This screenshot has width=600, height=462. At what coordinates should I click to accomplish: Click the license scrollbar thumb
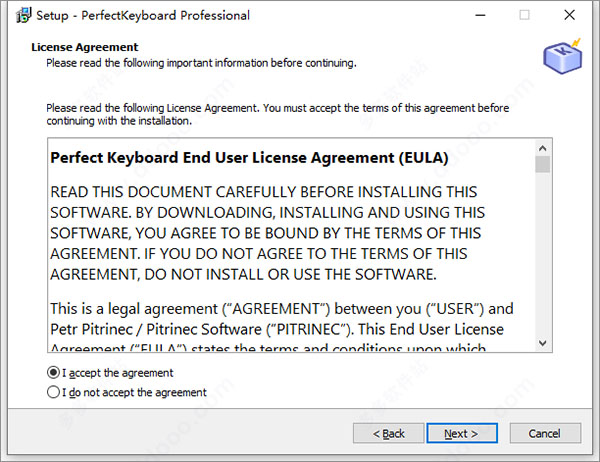[543, 165]
